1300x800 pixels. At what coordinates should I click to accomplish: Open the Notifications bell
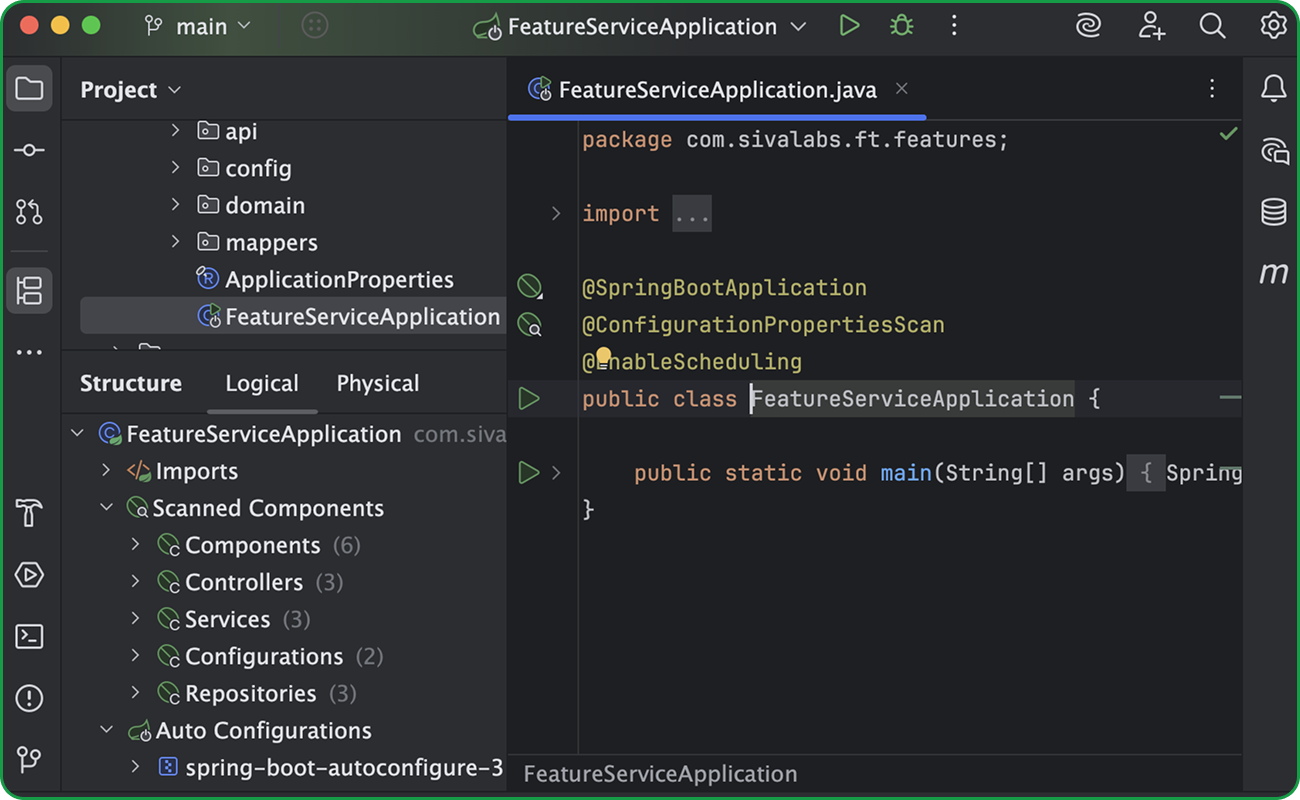pyautogui.click(x=1273, y=89)
